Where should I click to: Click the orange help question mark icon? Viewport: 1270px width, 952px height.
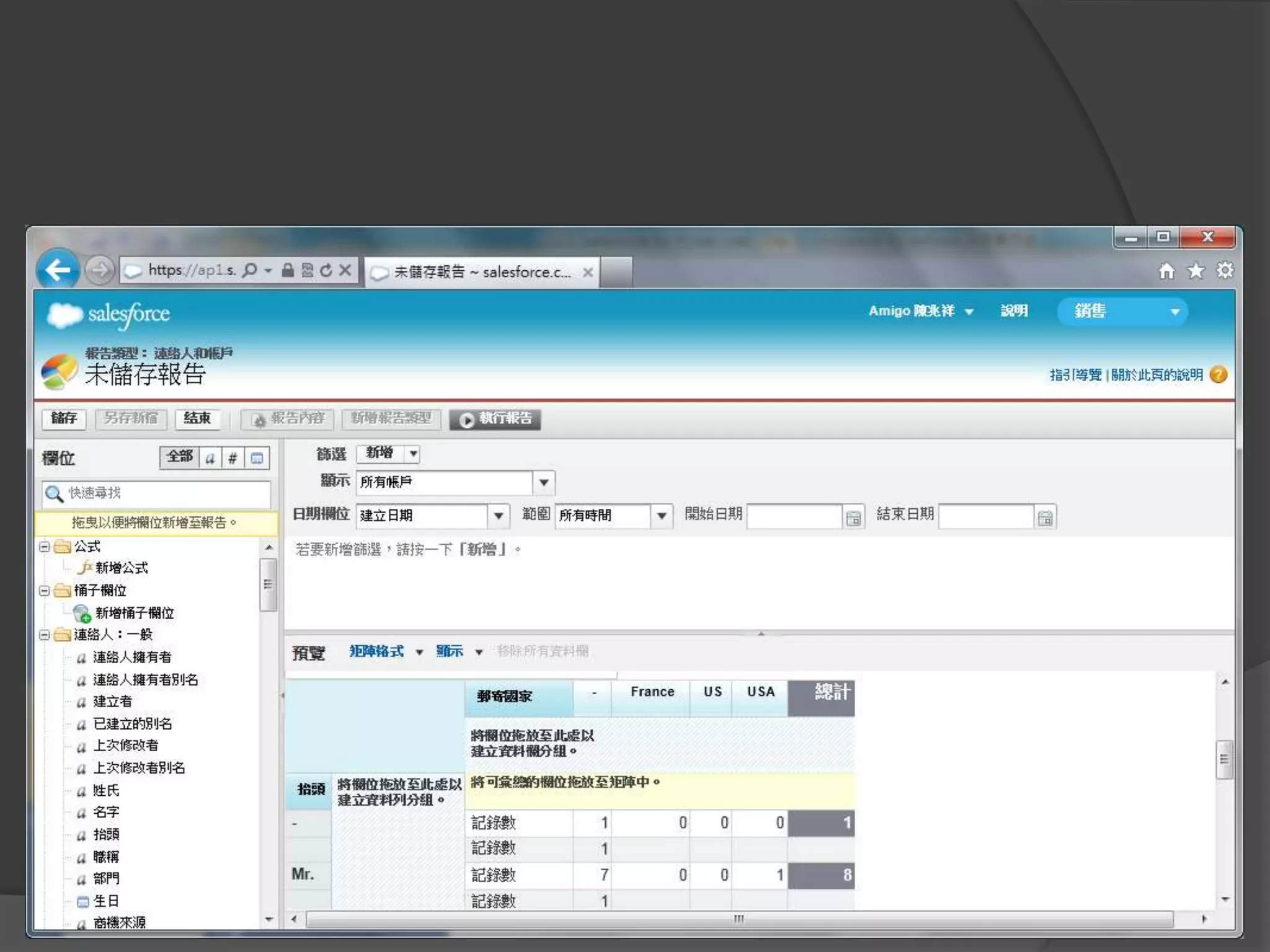pos(1219,374)
